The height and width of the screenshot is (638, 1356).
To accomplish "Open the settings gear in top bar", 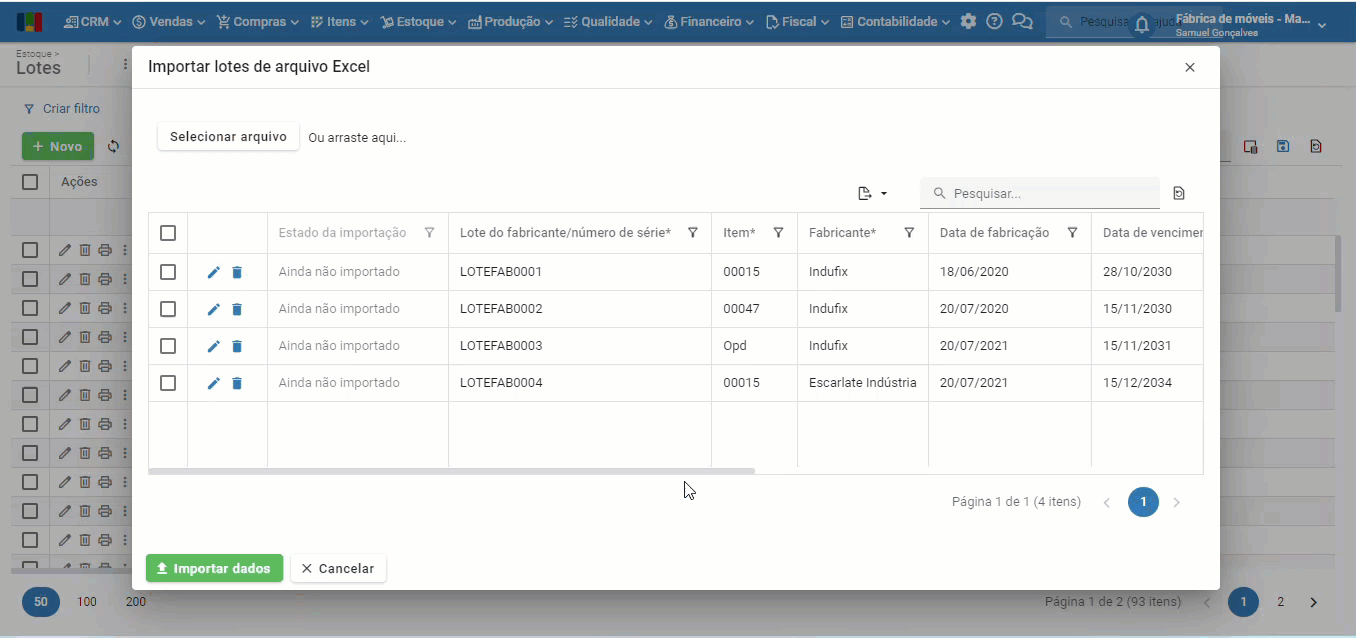I will [x=968, y=21].
